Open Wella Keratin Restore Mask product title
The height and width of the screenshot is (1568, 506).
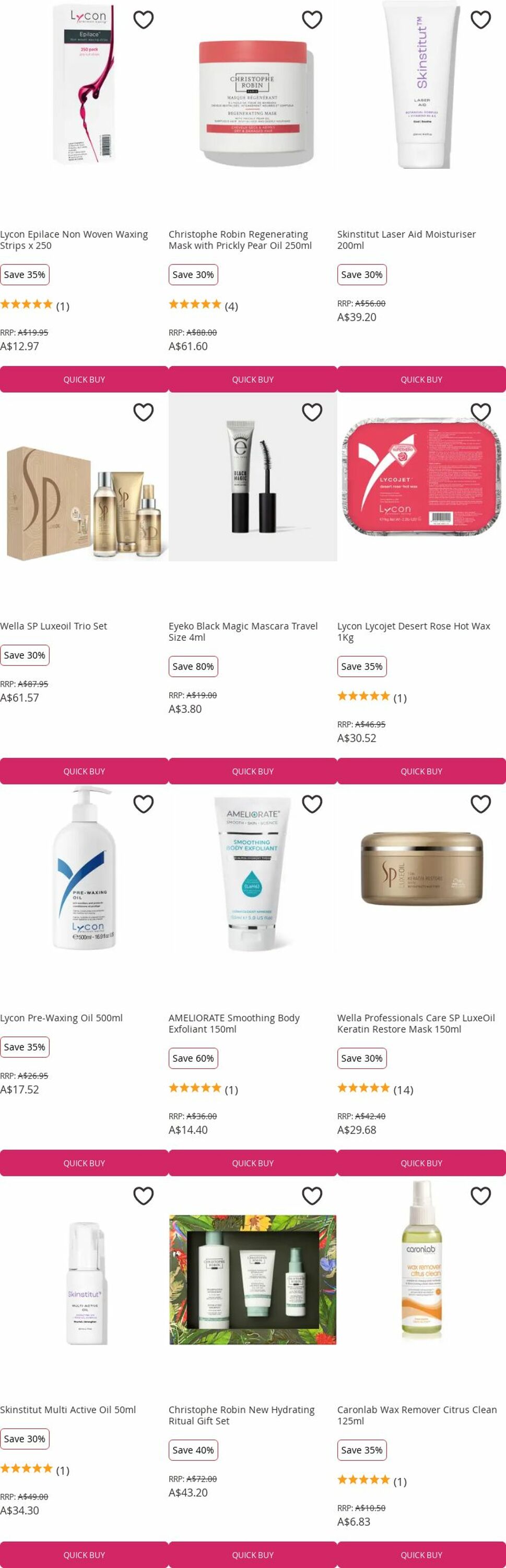tap(416, 1023)
